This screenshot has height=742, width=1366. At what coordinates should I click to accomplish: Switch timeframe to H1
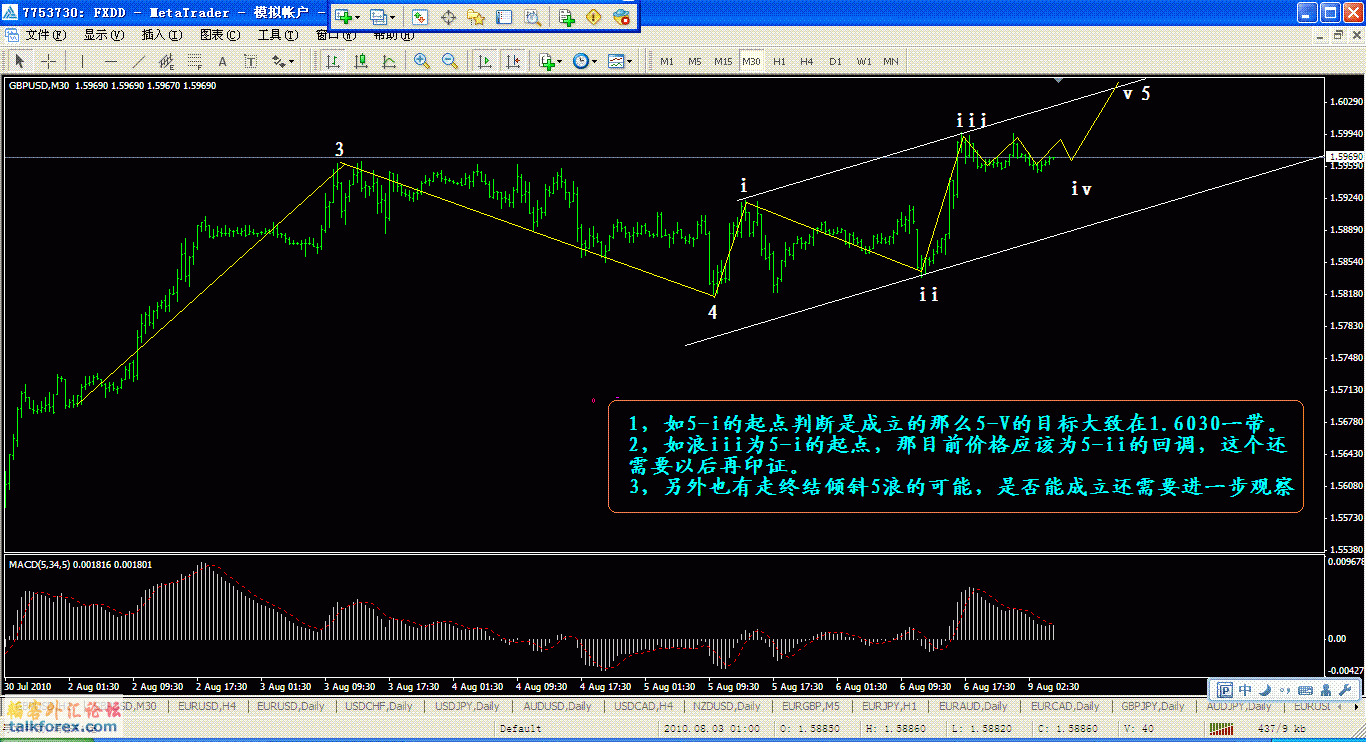click(780, 61)
